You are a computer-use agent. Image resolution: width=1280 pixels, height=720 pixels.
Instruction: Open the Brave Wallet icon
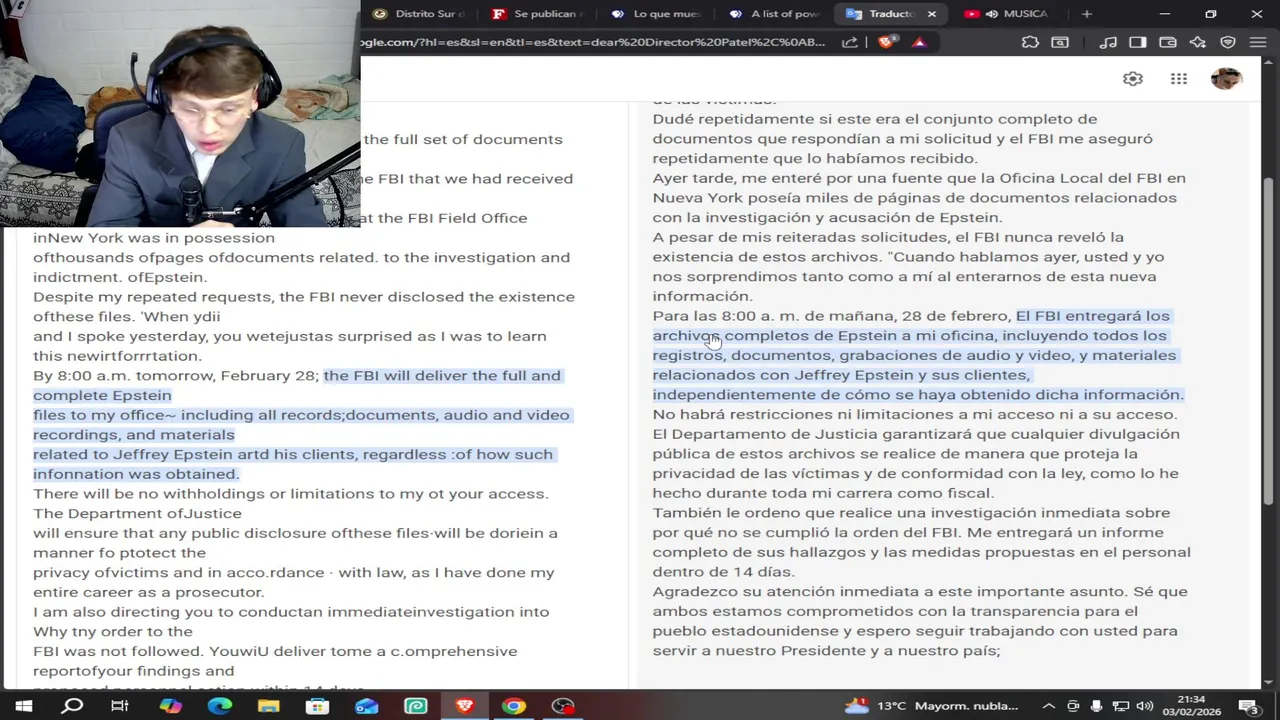point(1167,42)
